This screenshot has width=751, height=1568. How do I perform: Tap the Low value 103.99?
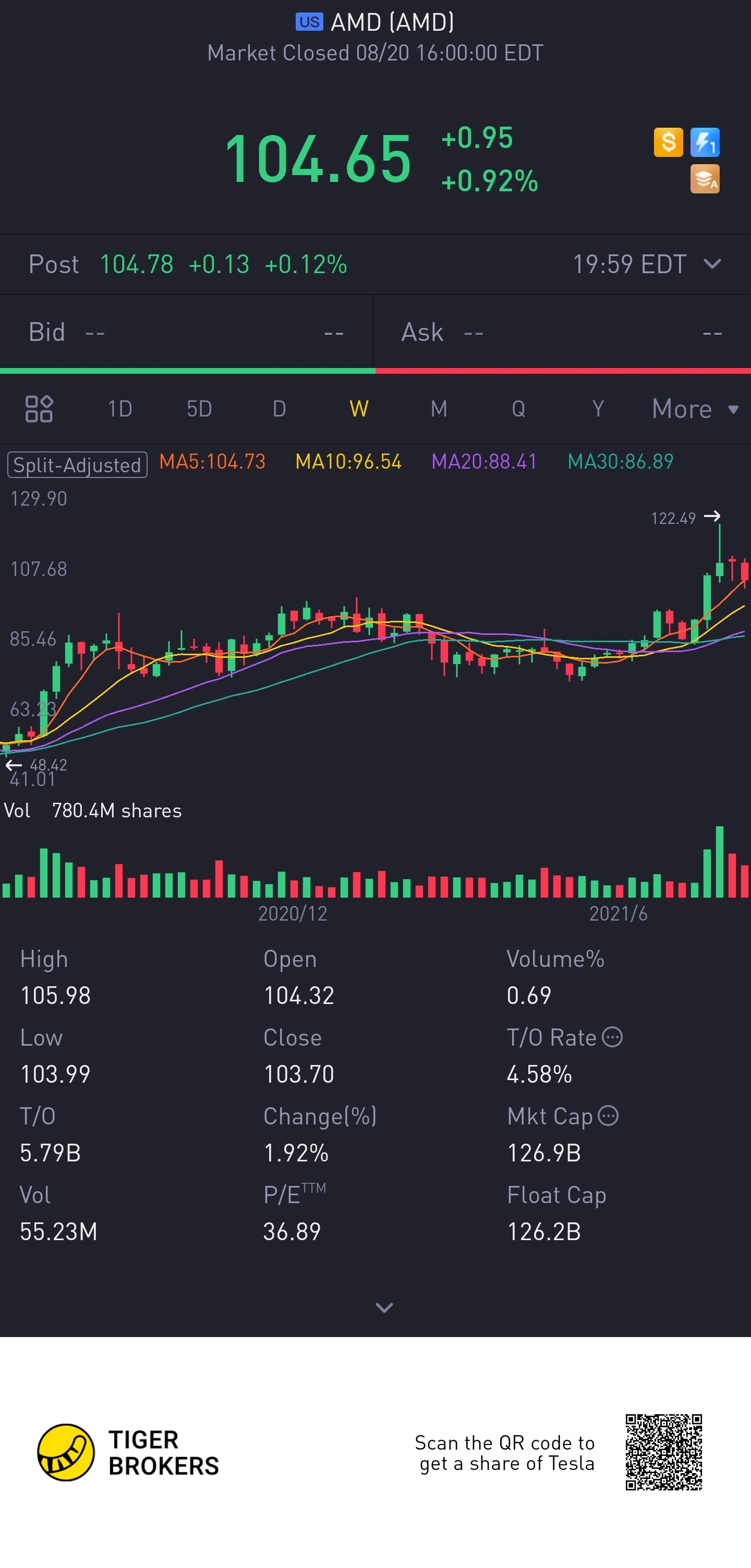55,1074
